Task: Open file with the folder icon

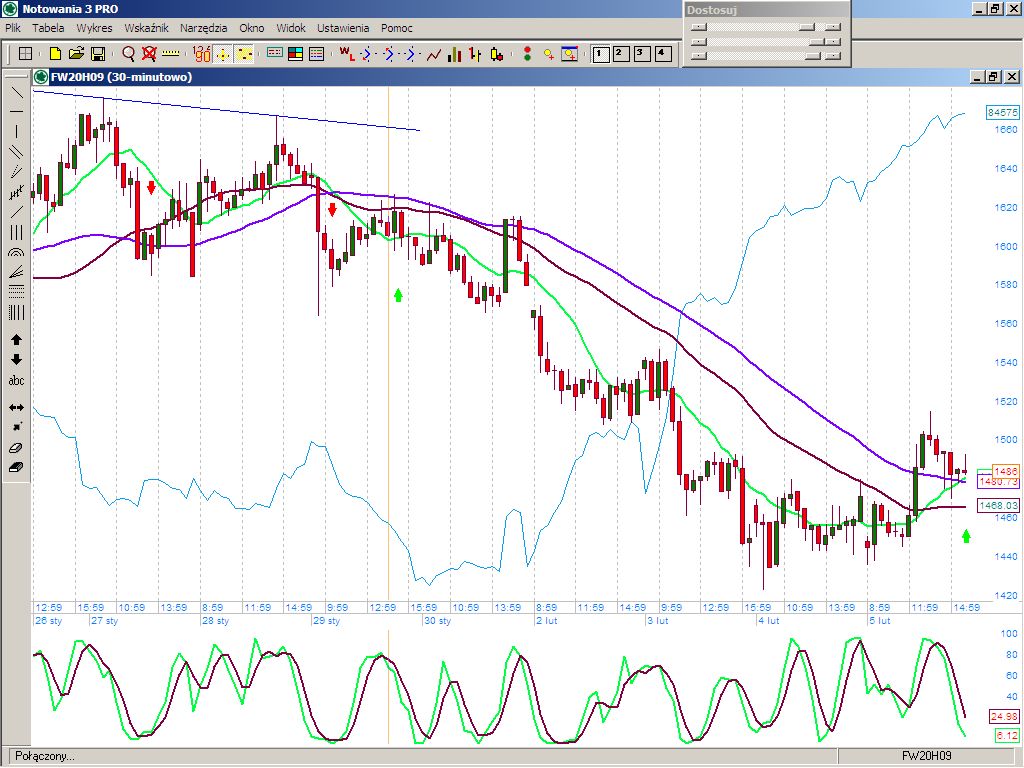Action: click(76, 54)
